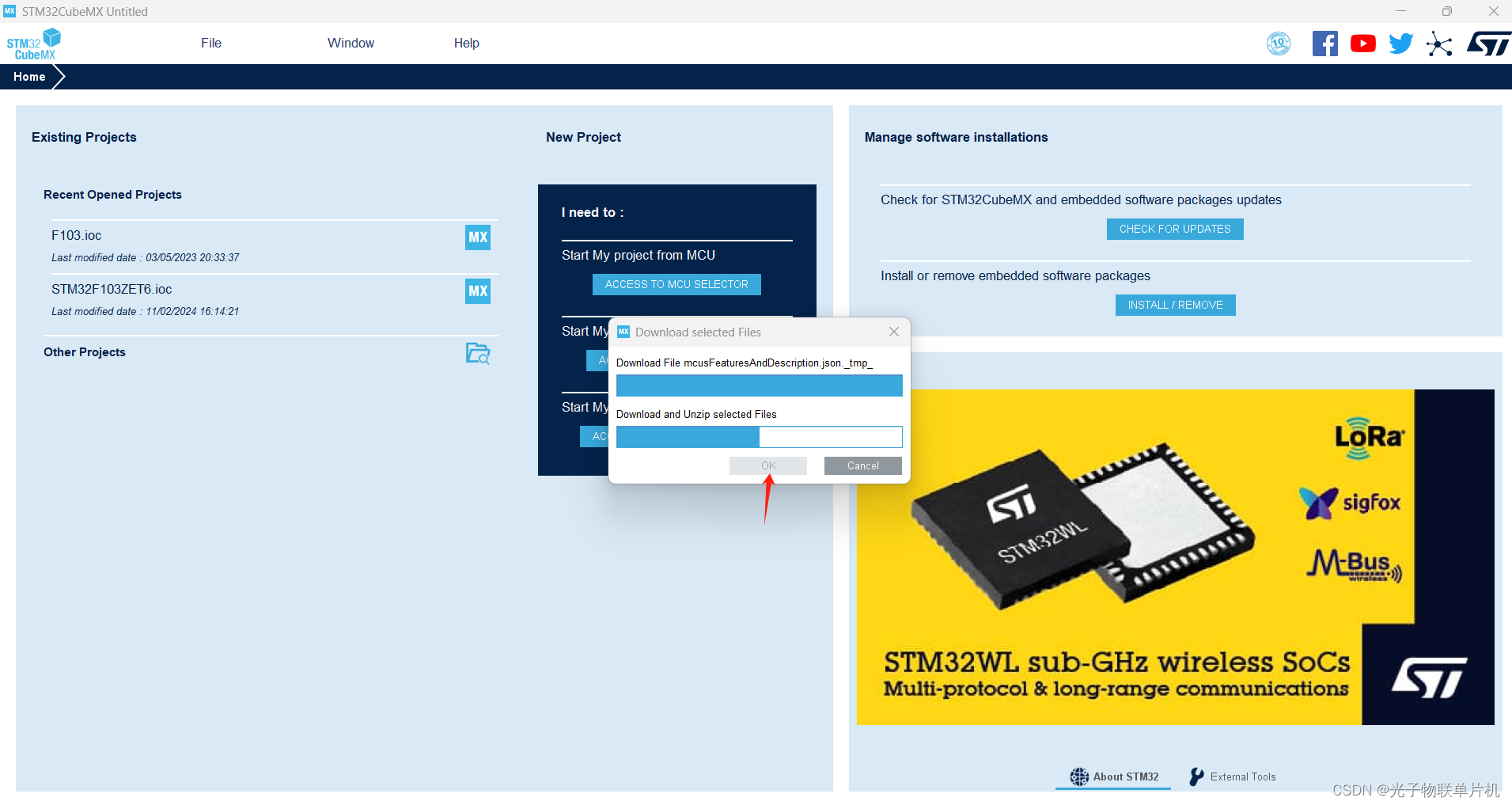The width and height of the screenshot is (1512, 805).
Task: Click the STM32CubeMX logo icon
Action: click(33, 44)
